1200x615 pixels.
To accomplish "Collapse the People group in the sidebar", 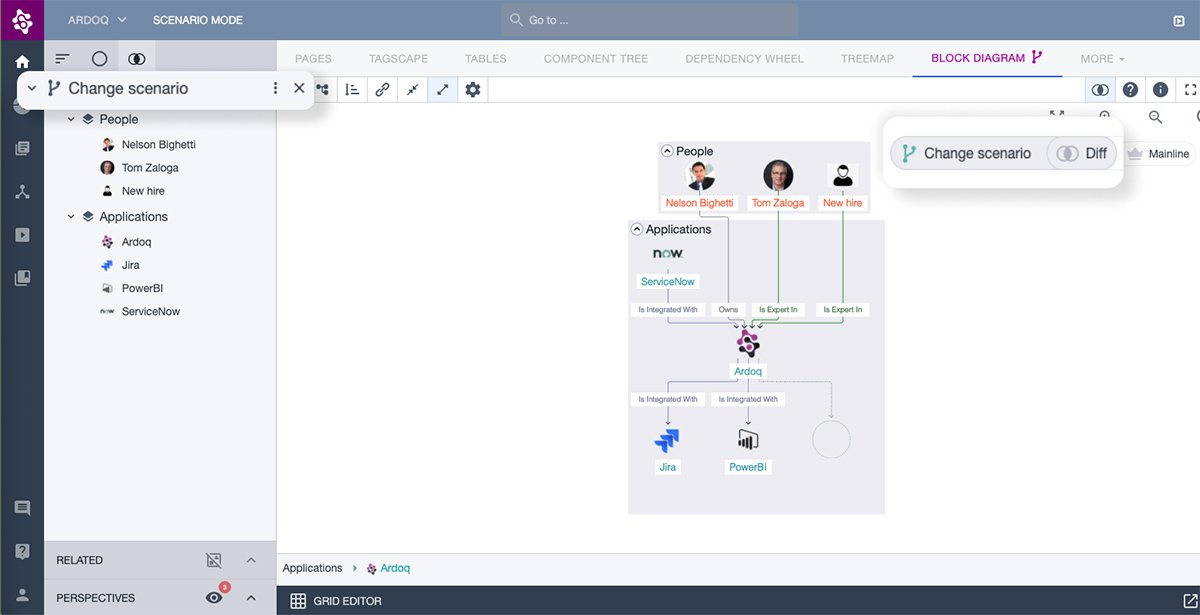I will 70,118.
